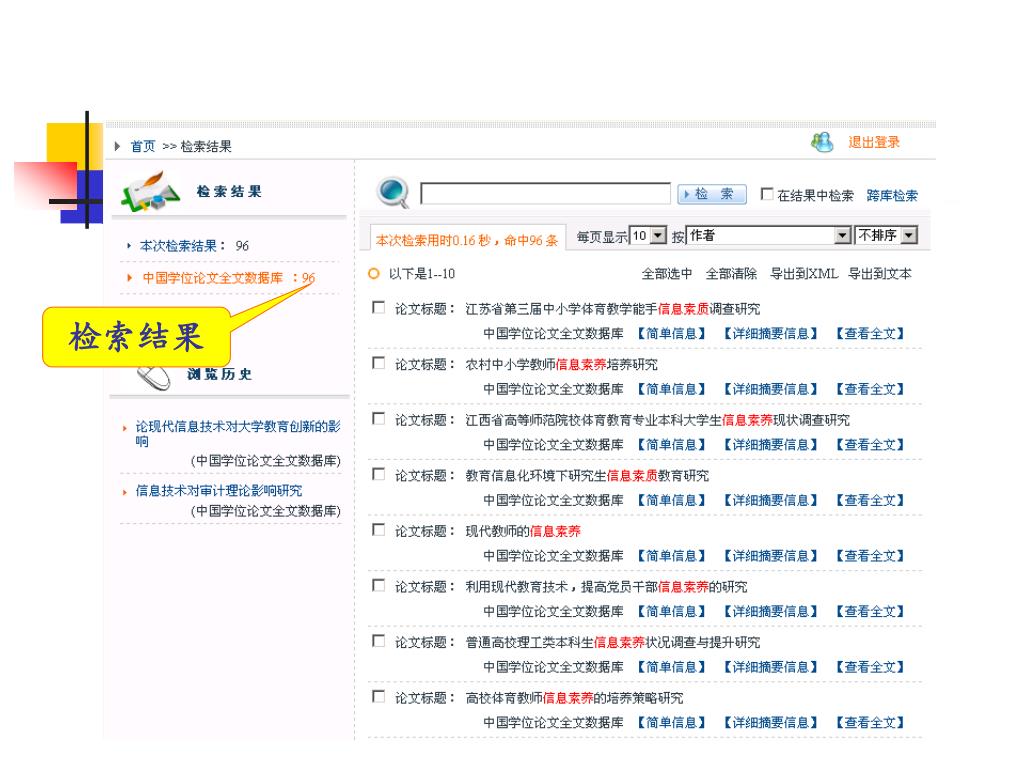1024x768 pixels.
Task: Click 详细摘要信息 for 利用现代教育技术 paper
Action: coord(771,611)
